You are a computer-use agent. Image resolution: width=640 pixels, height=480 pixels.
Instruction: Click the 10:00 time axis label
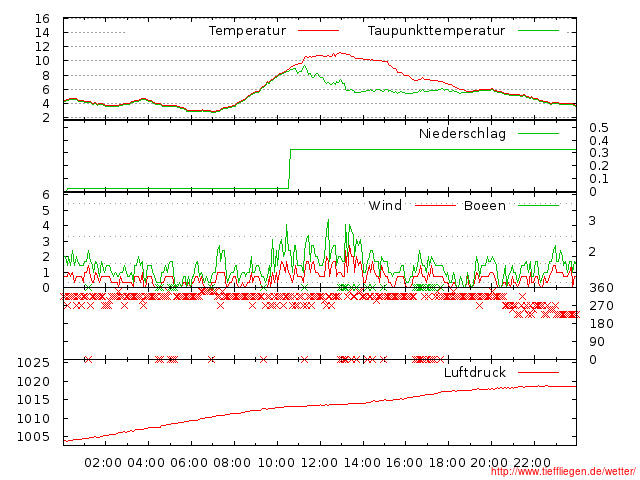point(276,463)
